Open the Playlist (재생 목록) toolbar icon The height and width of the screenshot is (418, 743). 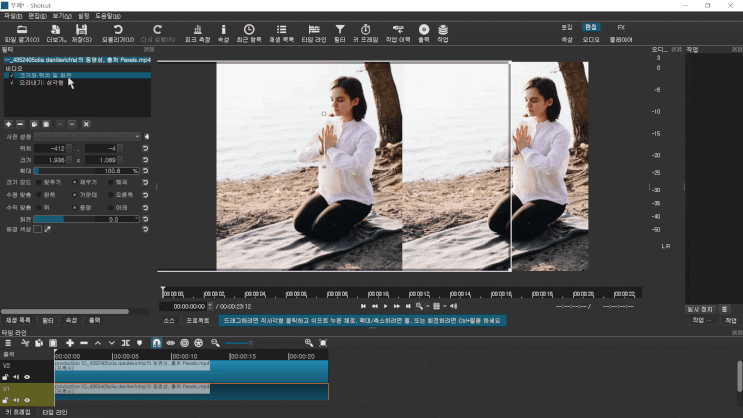281,29
